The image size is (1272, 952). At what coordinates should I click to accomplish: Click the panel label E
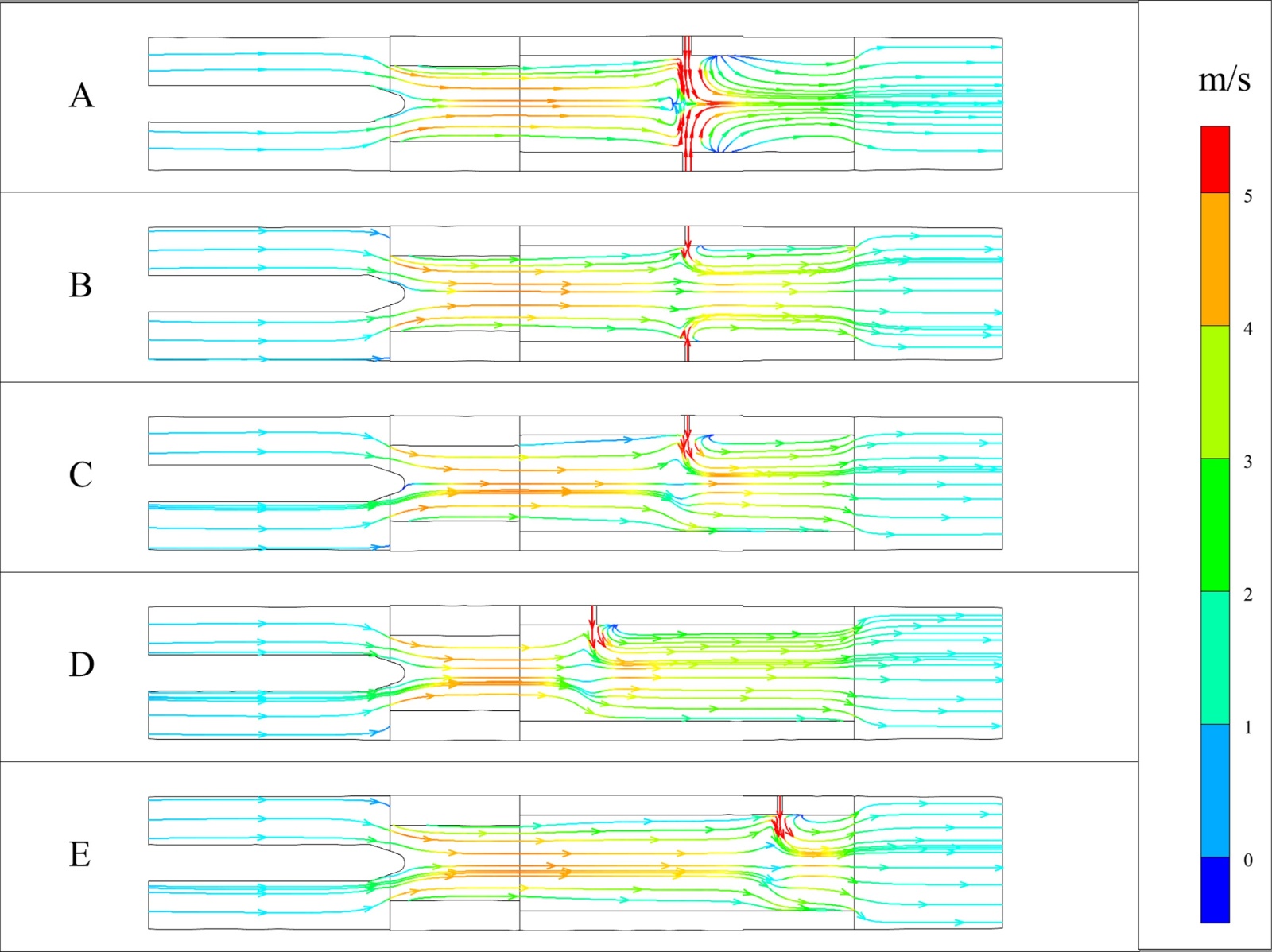(79, 854)
